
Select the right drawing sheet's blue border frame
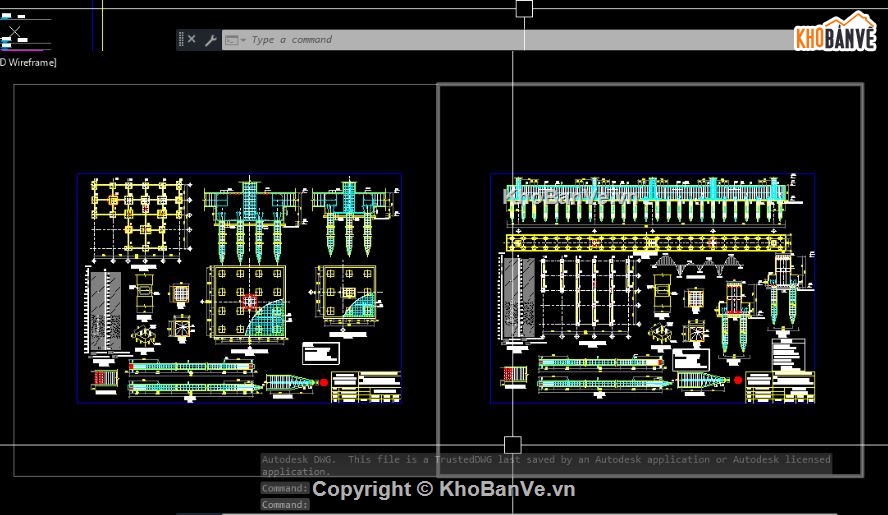652,288
